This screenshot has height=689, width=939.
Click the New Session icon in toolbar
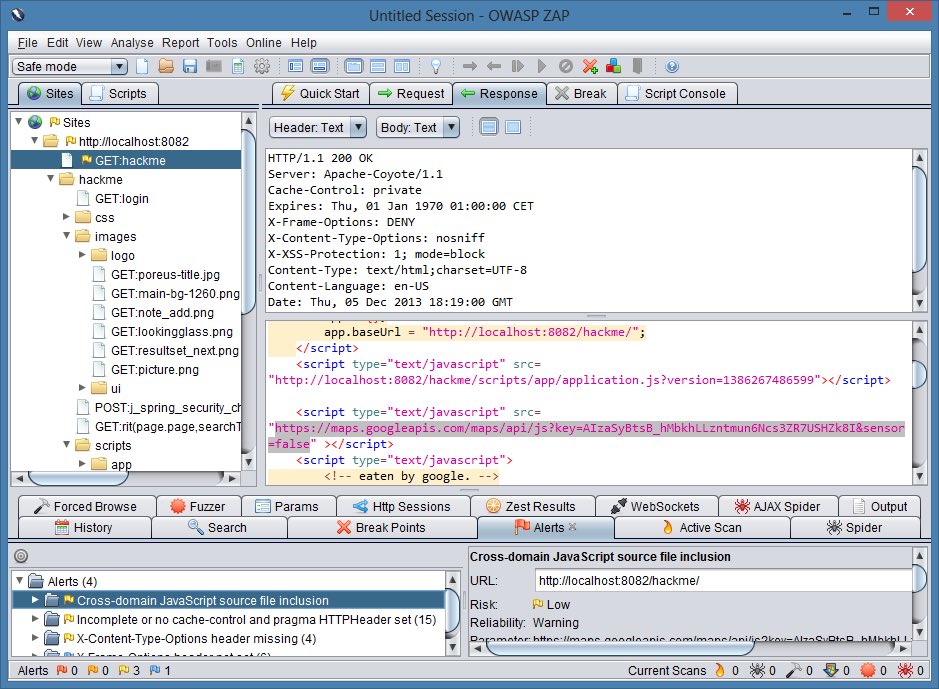pos(142,66)
